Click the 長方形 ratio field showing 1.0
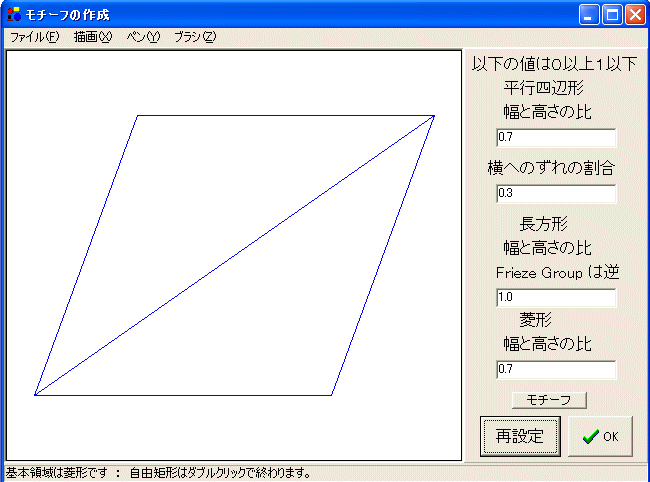 click(x=556, y=298)
